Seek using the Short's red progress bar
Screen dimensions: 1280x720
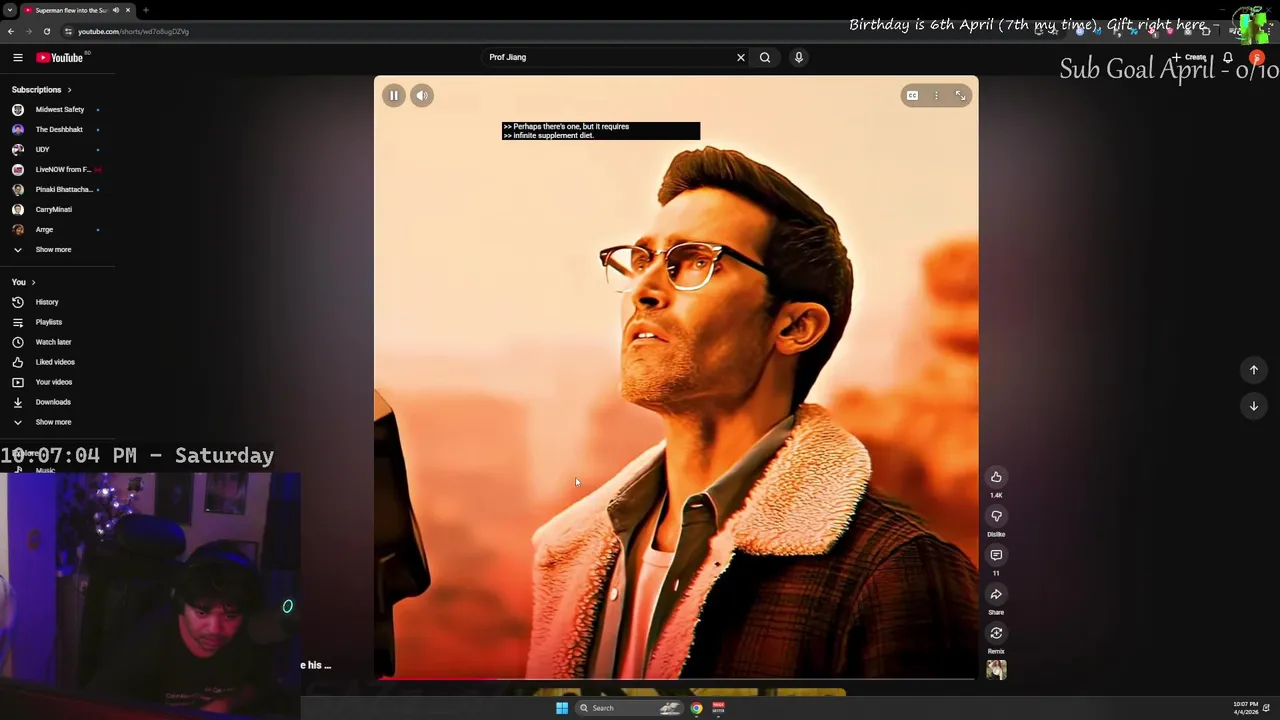(676, 679)
